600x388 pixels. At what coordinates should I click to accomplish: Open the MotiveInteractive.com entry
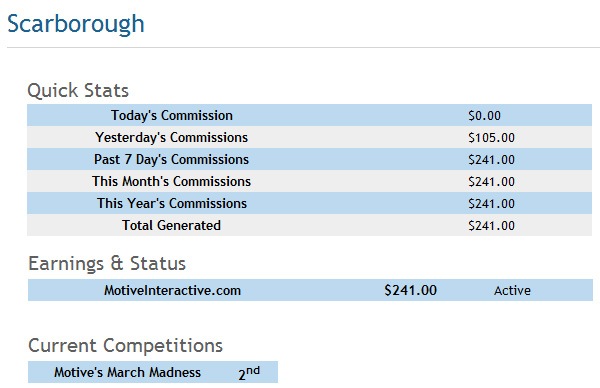tap(173, 290)
